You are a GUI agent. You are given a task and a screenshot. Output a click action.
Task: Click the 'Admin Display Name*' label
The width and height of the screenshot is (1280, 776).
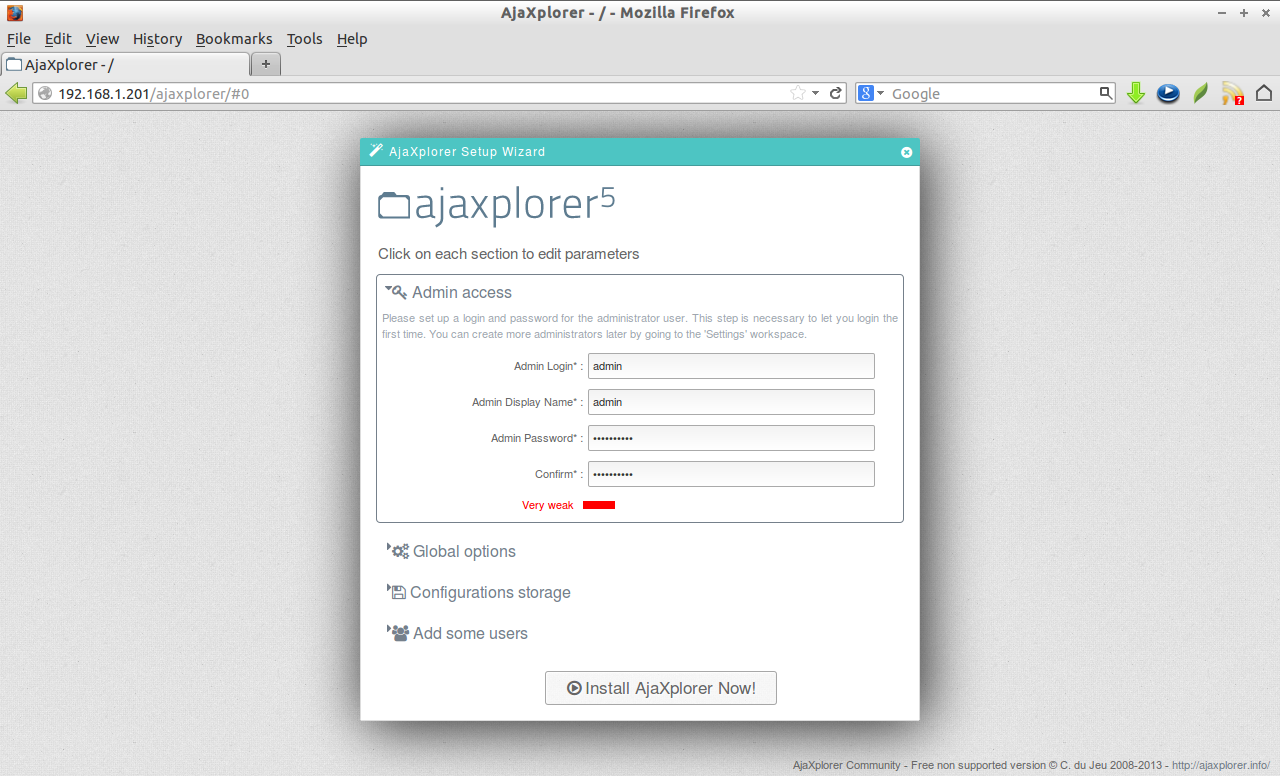coord(525,402)
